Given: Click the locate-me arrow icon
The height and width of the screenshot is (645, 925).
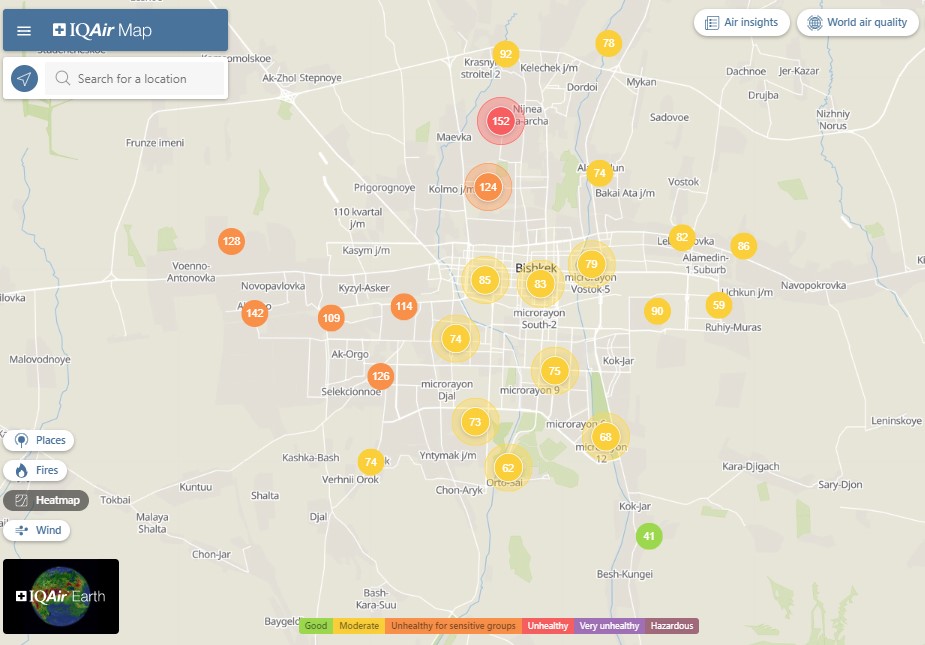Looking at the screenshot, I should (x=24, y=79).
